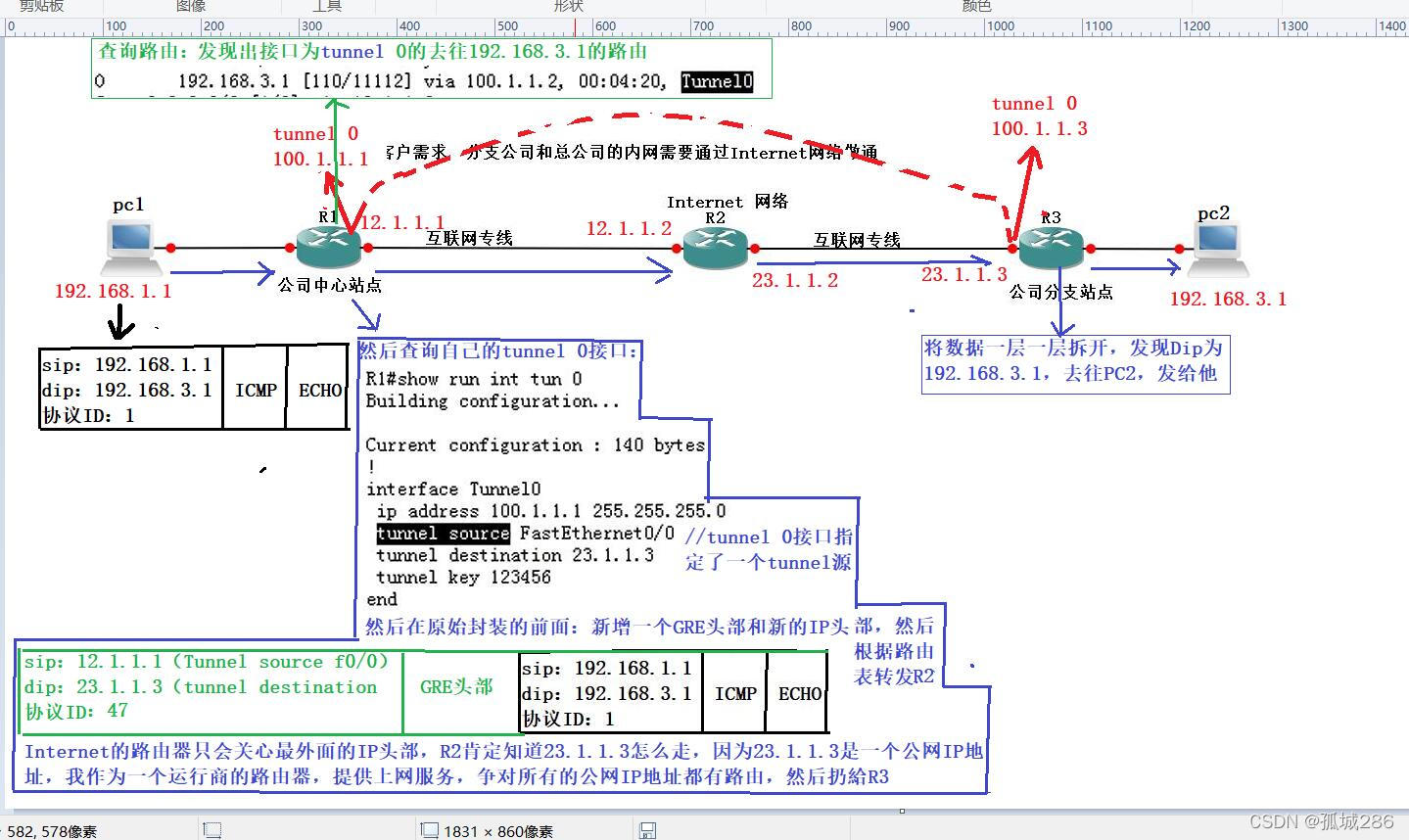
Task: Click the Internet 网络 label above R2
Action: [x=728, y=202]
